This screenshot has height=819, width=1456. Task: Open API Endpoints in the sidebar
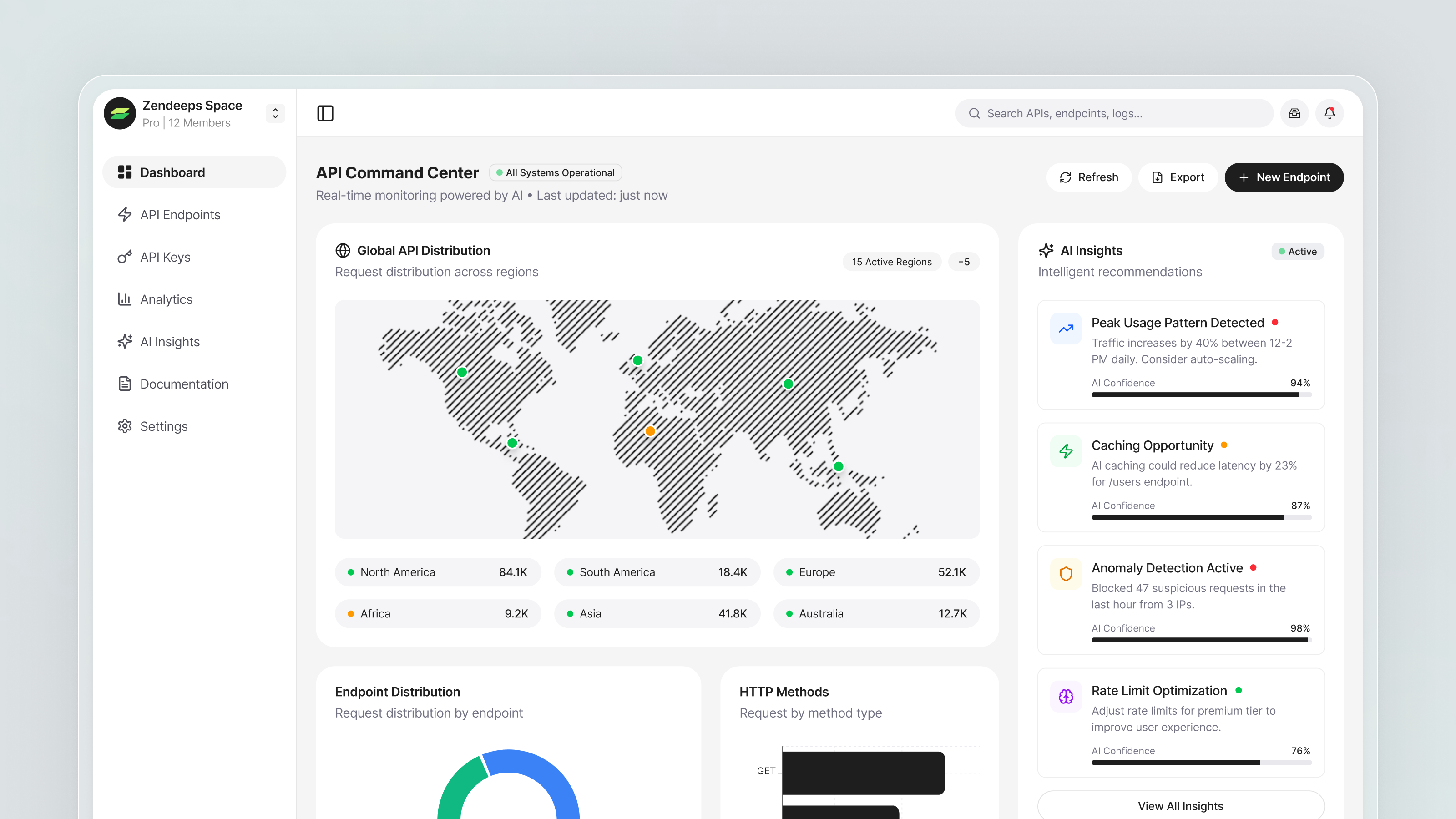click(x=194, y=215)
